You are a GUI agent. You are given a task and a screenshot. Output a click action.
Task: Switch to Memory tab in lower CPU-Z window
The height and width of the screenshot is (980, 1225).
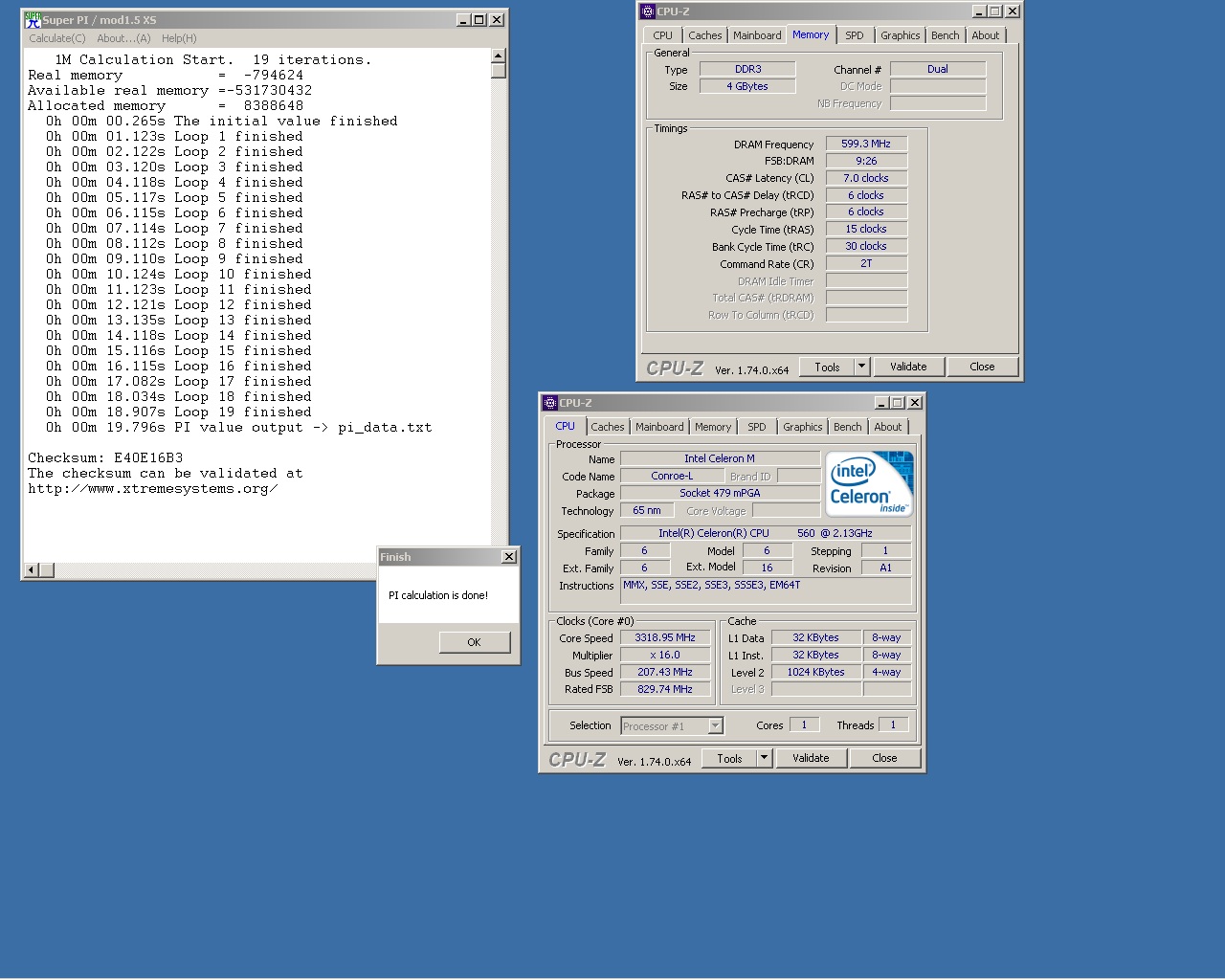pyautogui.click(x=713, y=427)
